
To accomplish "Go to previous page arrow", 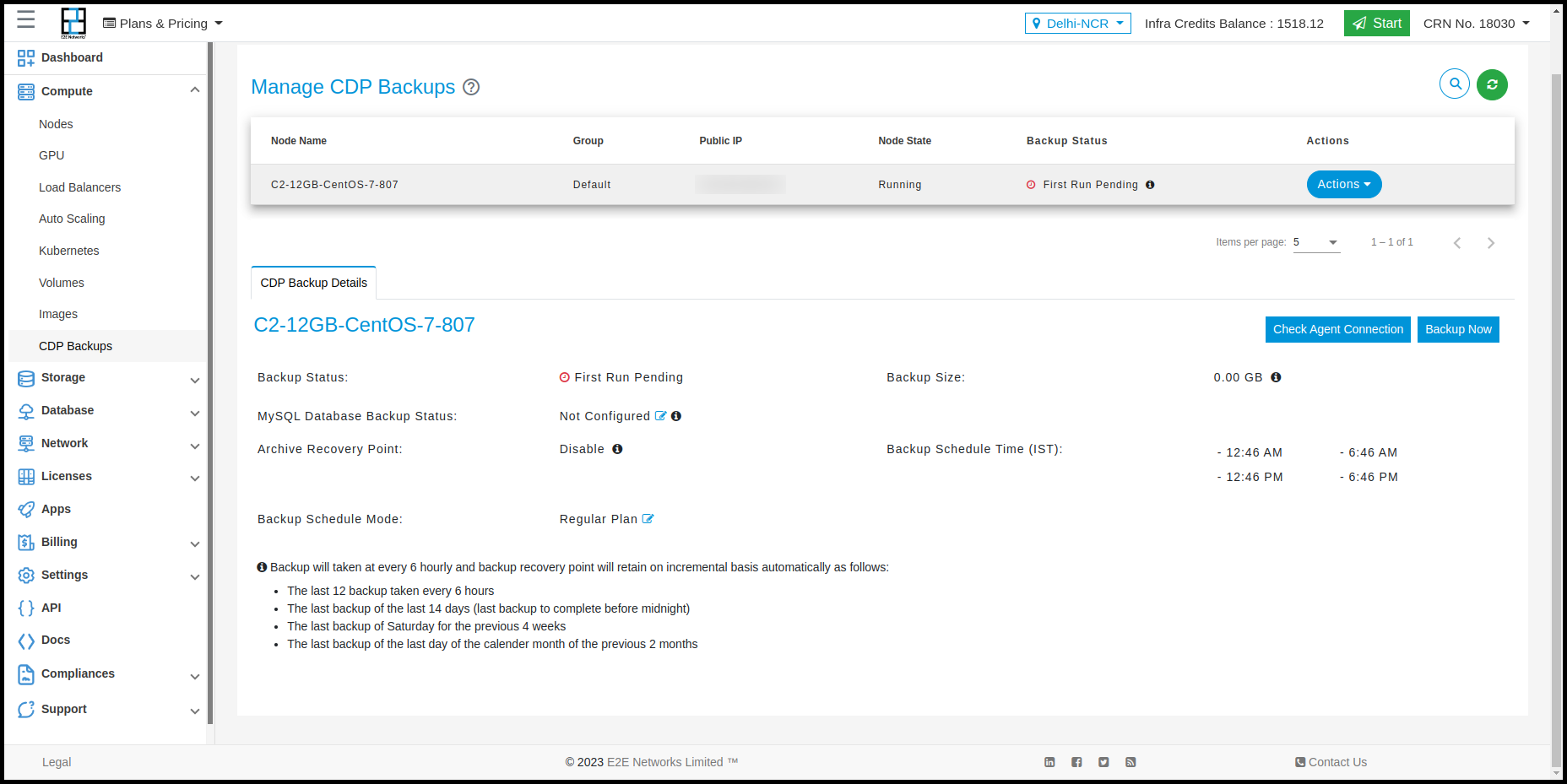I will click(x=1457, y=243).
